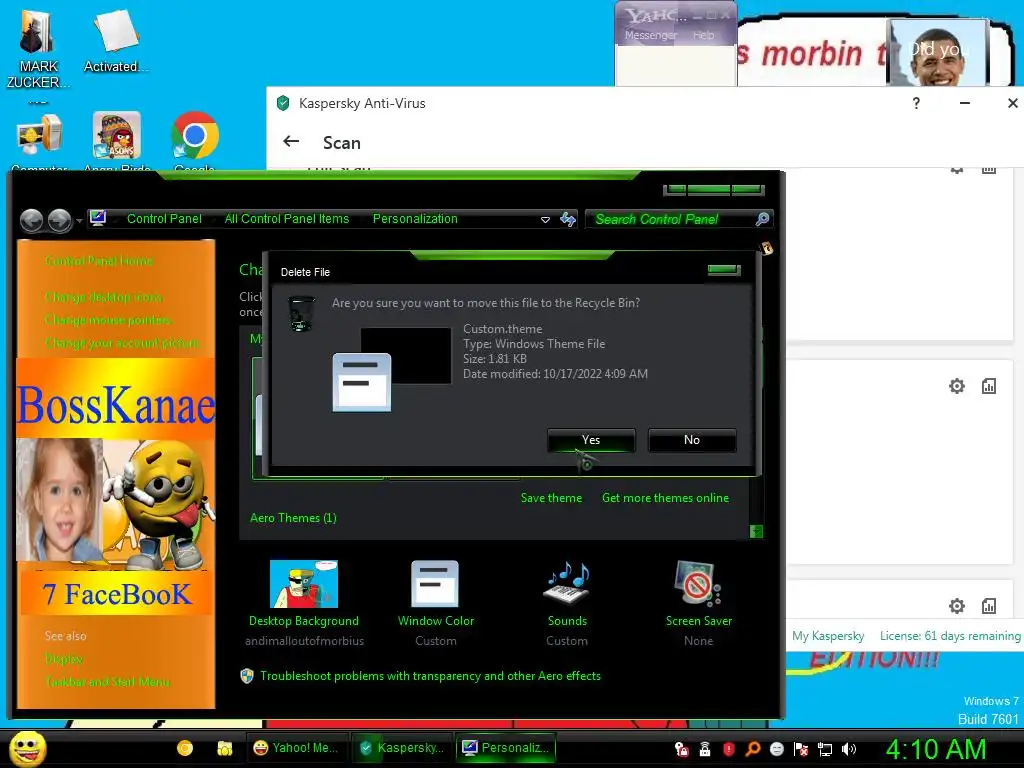Open the folder quick launch icon on taskbar

(225, 748)
